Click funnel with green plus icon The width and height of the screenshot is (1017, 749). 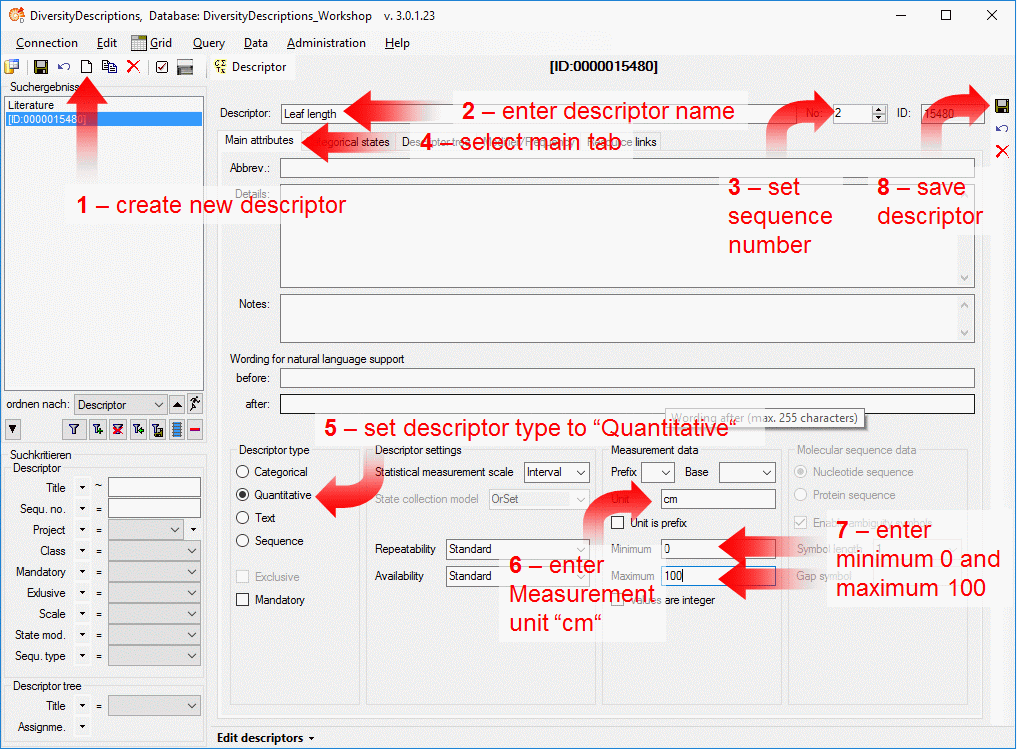[x=97, y=429]
